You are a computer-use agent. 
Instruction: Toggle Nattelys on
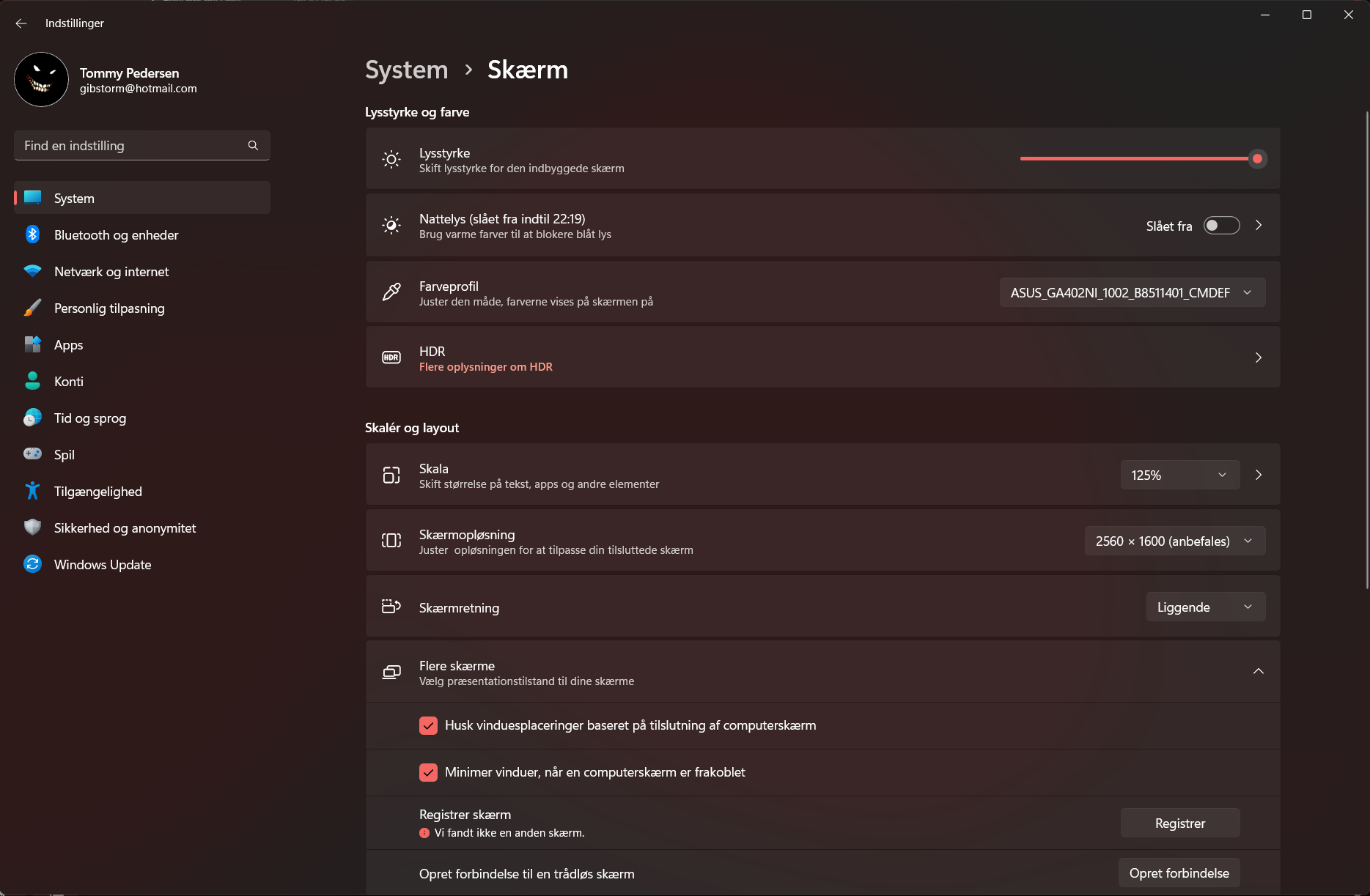1221,225
